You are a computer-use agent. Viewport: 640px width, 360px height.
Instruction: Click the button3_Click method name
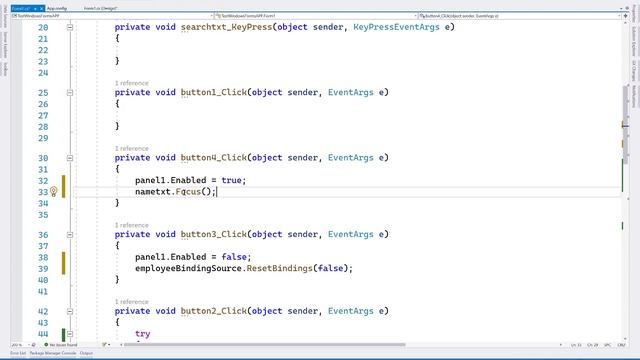click(213, 234)
